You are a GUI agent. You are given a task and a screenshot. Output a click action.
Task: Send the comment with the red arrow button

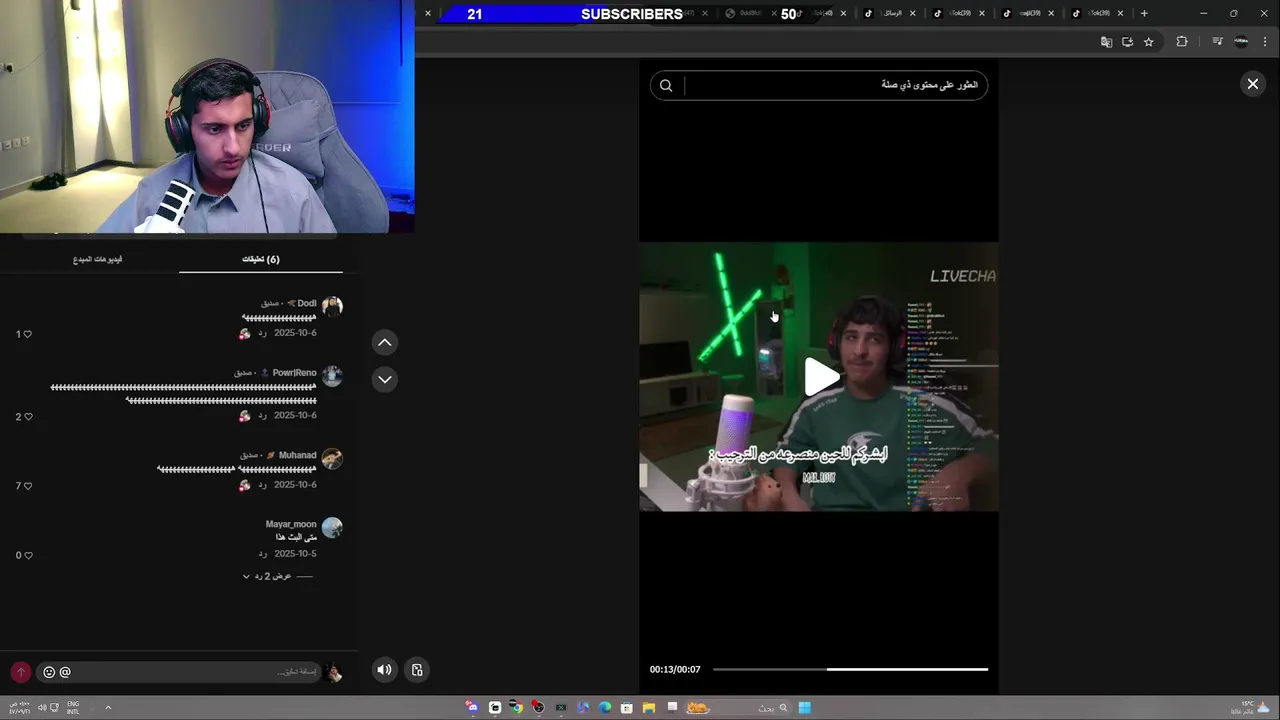(20, 672)
